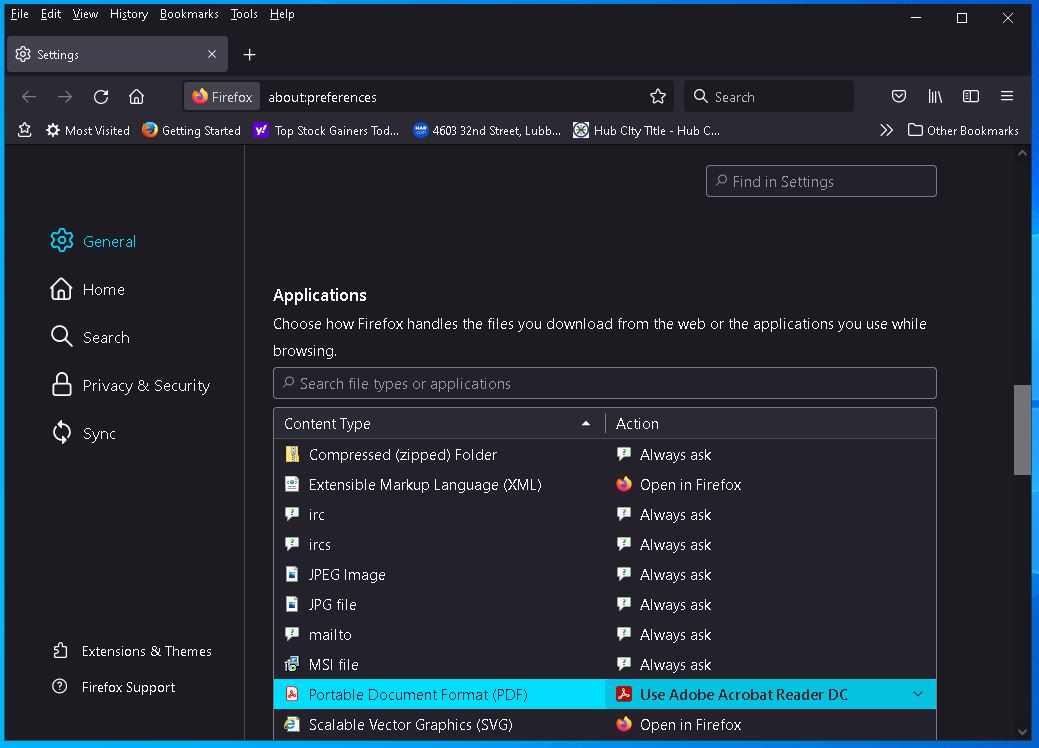This screenshot has width=1039, height=748.
Task: Click the vertical scrollbar thumb in settings
Action: point(1022,430)
